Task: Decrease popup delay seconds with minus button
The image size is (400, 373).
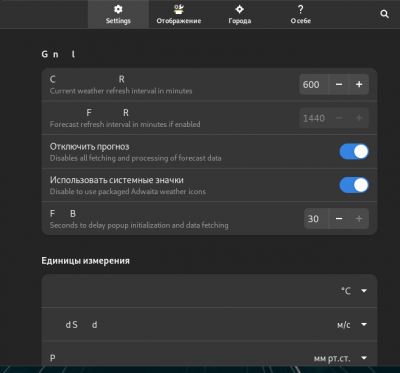Action: [339, 219]
